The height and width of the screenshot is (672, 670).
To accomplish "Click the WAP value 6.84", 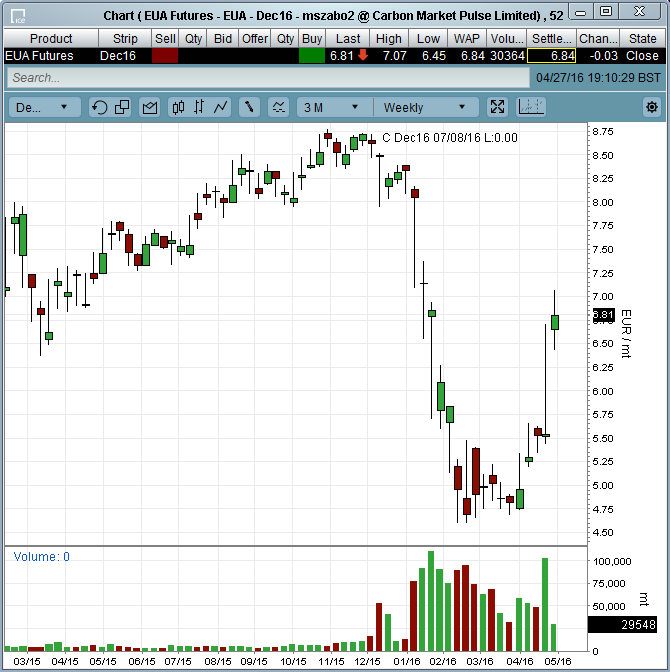I will pyautogui.click(x=473, y=56).
